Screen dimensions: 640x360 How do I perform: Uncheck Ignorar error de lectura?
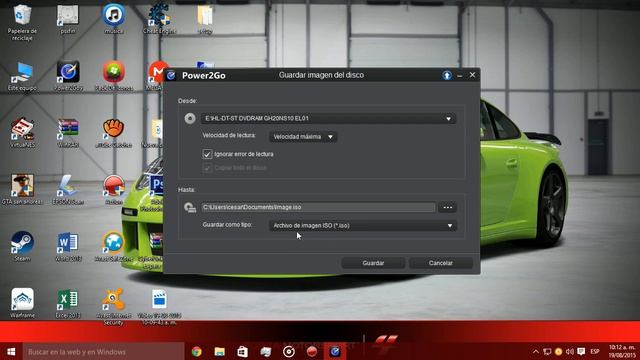pyautogui.click(x=207, y=154)
